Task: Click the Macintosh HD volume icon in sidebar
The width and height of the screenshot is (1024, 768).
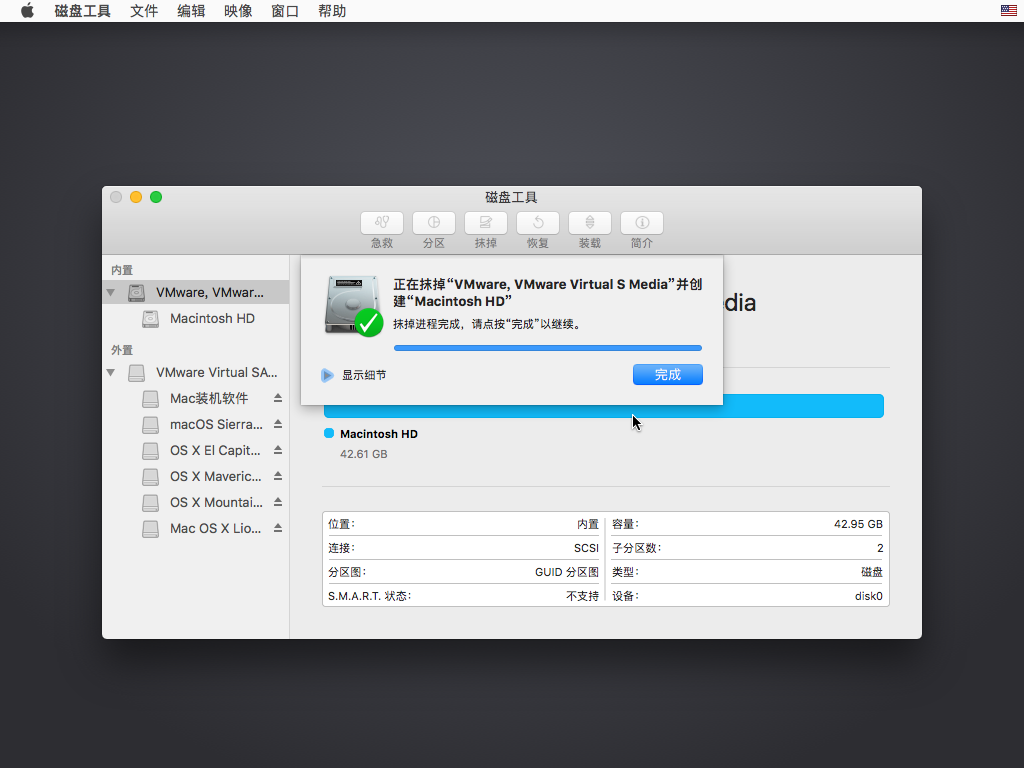Action: 151,319
